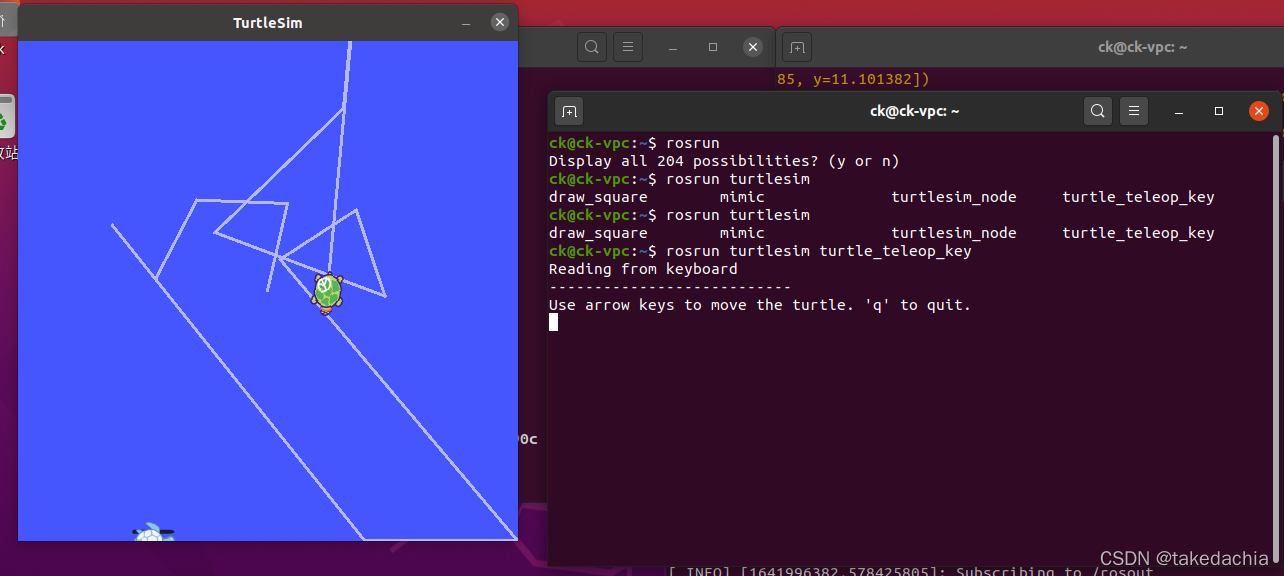
Task: Click new tab icon in the rearmost terminal
Action: [797, 47]
